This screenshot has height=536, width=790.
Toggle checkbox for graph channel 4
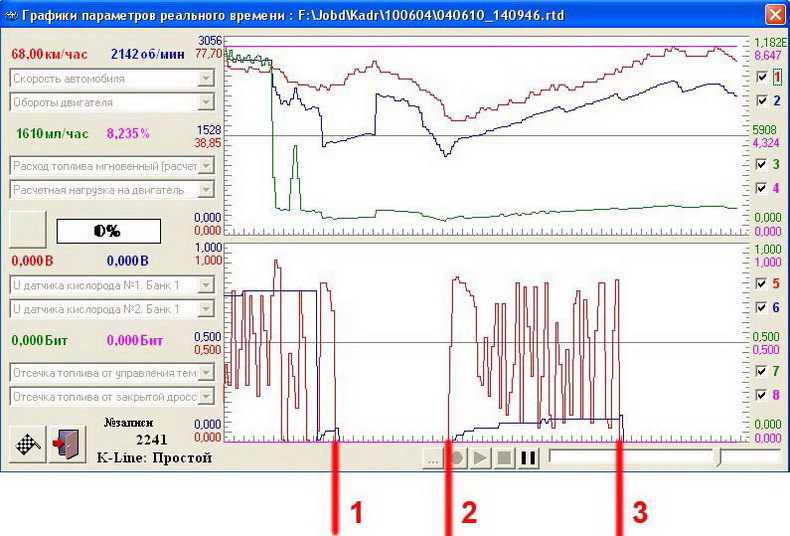pyautogui.click(x=762, y=188)
